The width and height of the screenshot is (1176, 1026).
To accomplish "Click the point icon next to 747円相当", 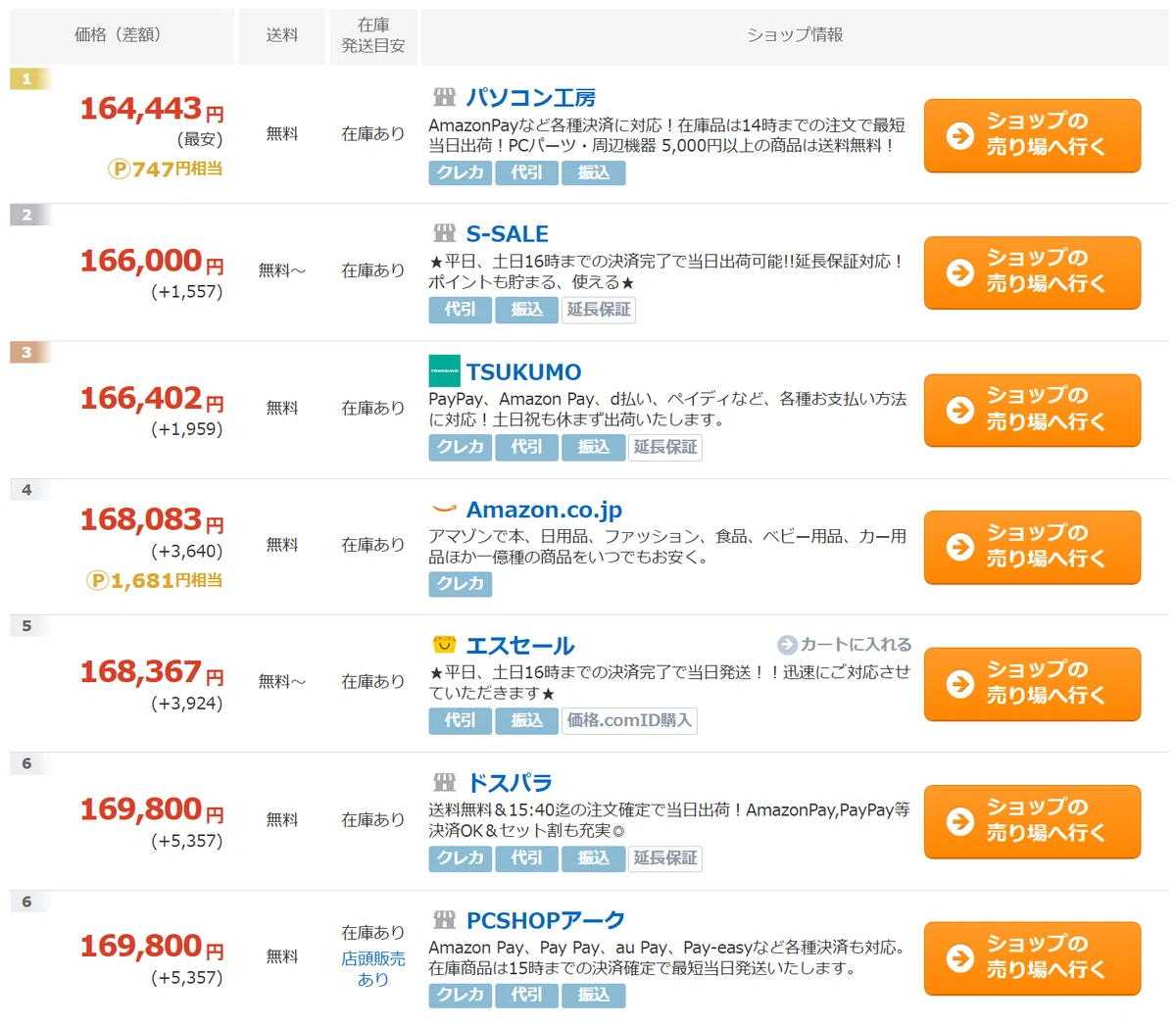I will (119, 169).
